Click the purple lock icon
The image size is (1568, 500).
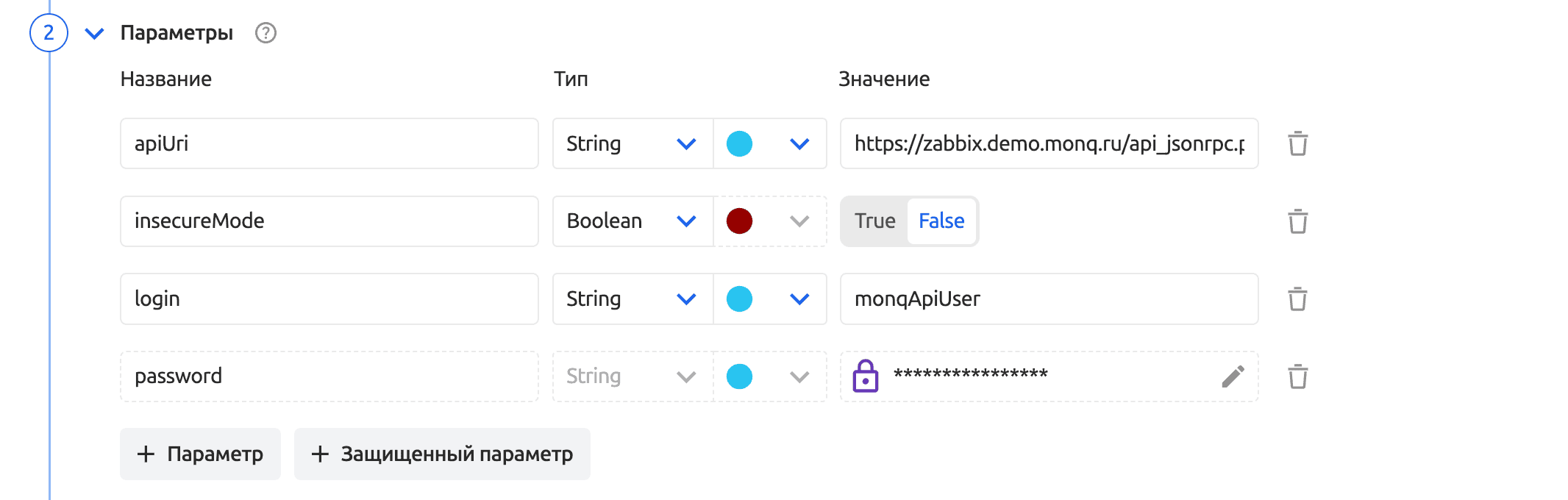(866, 376)
